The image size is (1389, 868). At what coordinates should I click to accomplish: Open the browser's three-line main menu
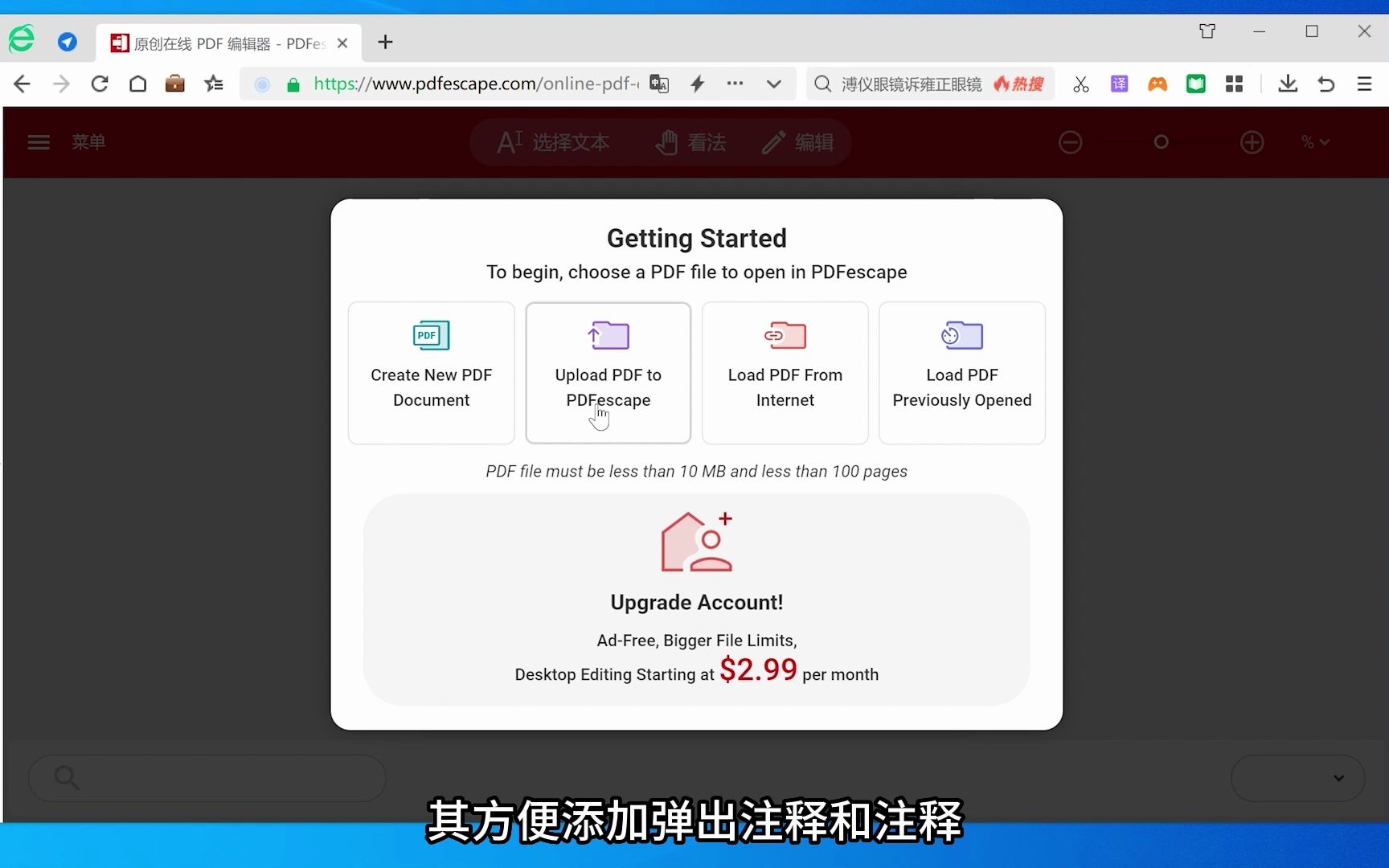click(1364, 84)
